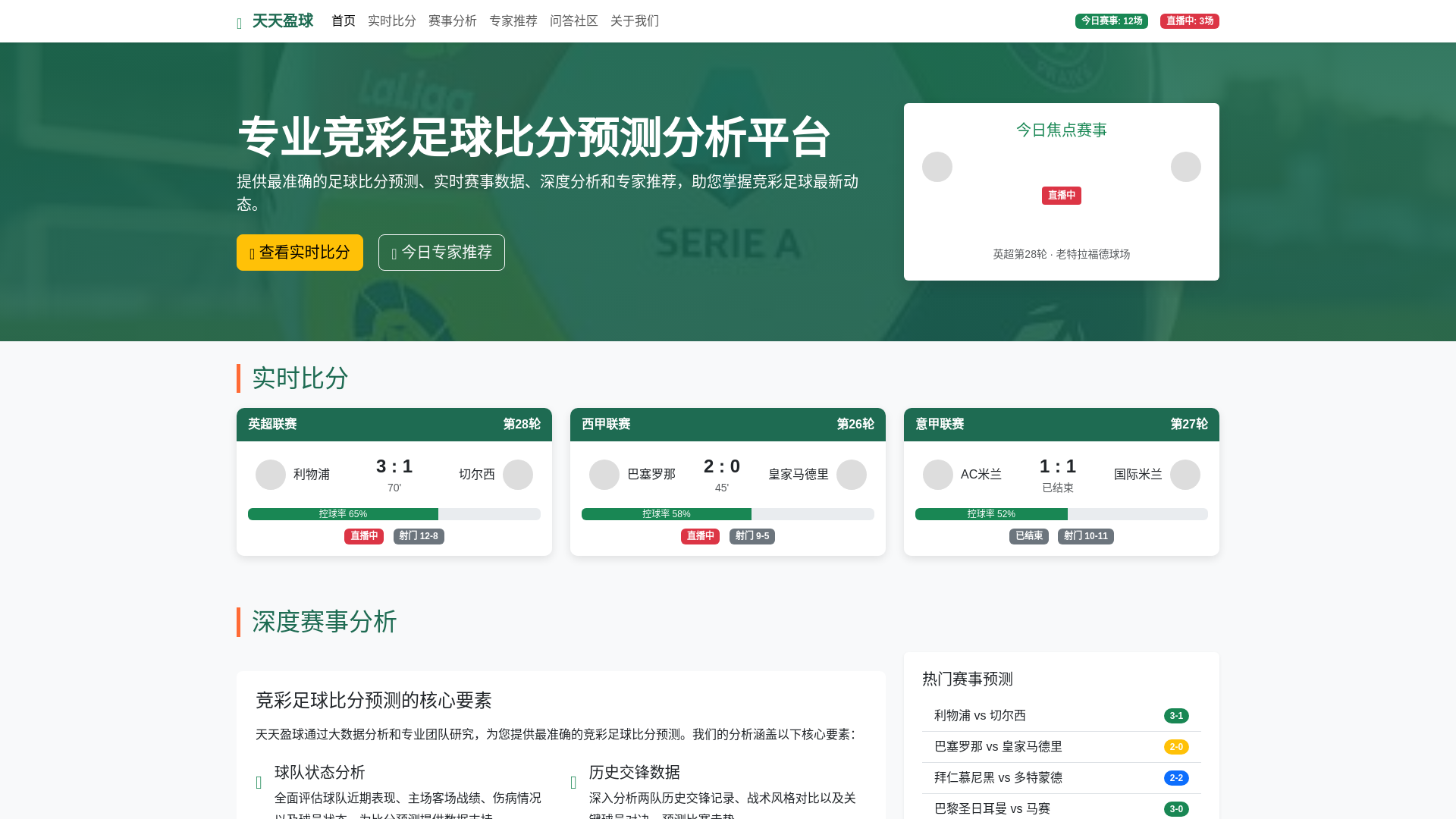Go to 实时比分 in the navigation

392,21
